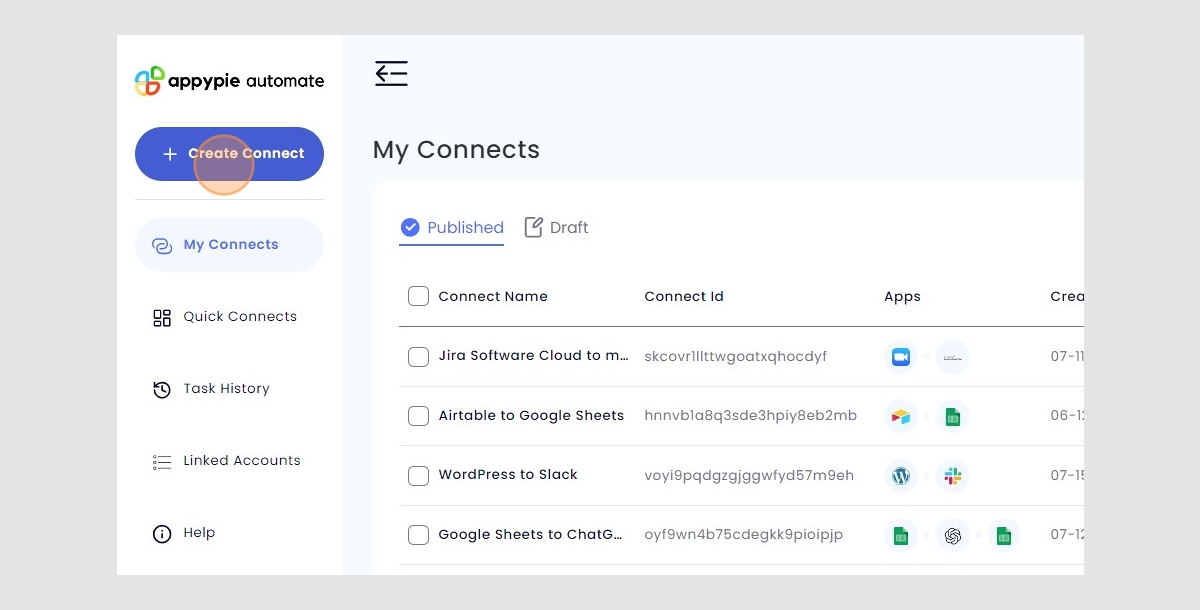Click the Zoom icon in Jira row

click(x=901, y=357)
